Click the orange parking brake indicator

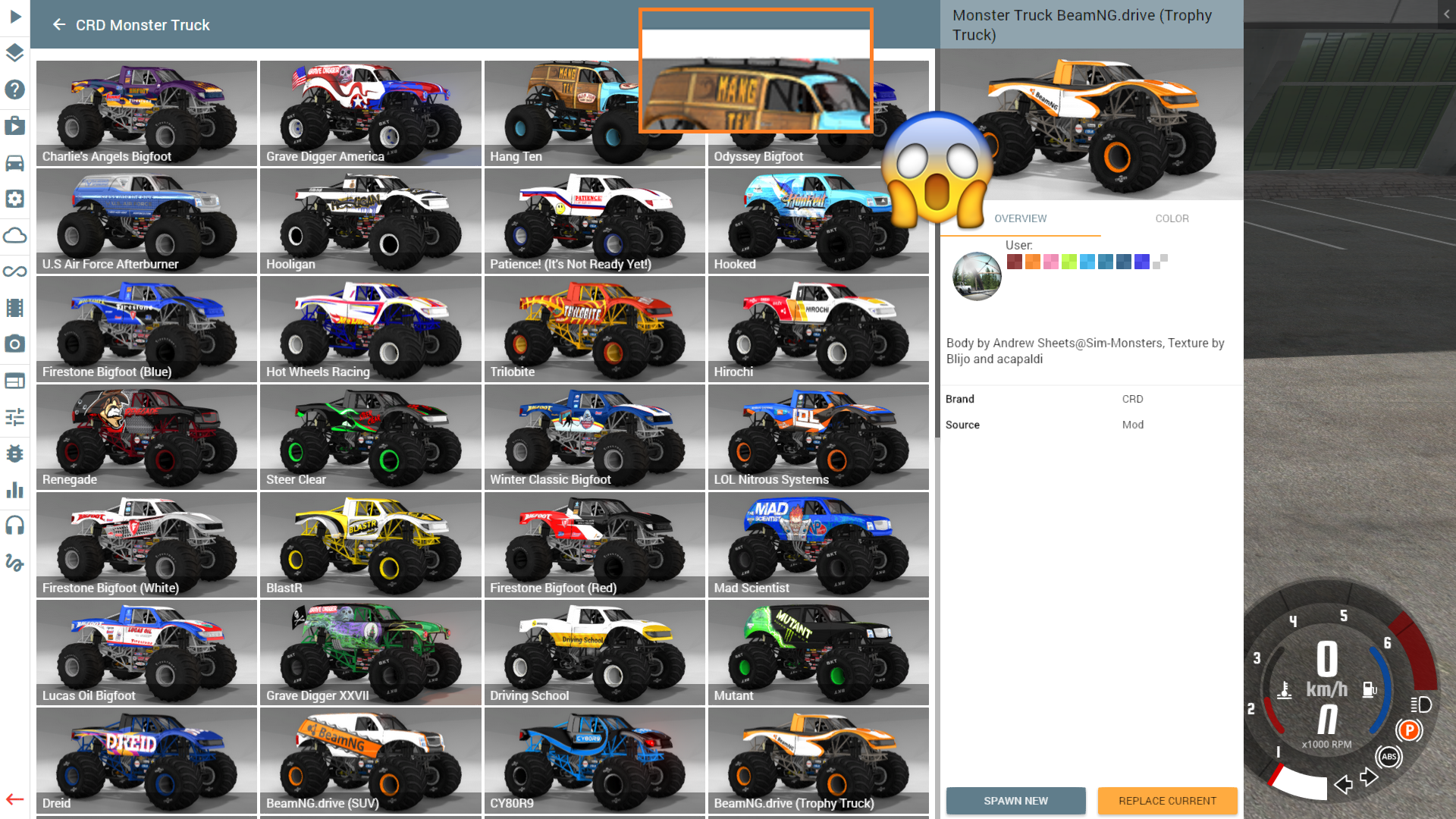[1409, 730]
